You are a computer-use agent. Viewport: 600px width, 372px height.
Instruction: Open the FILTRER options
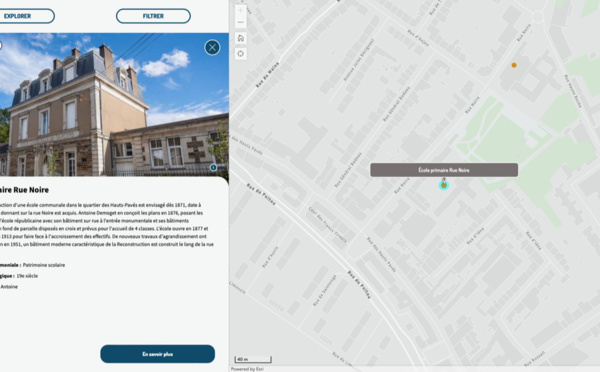pos(153,16)
